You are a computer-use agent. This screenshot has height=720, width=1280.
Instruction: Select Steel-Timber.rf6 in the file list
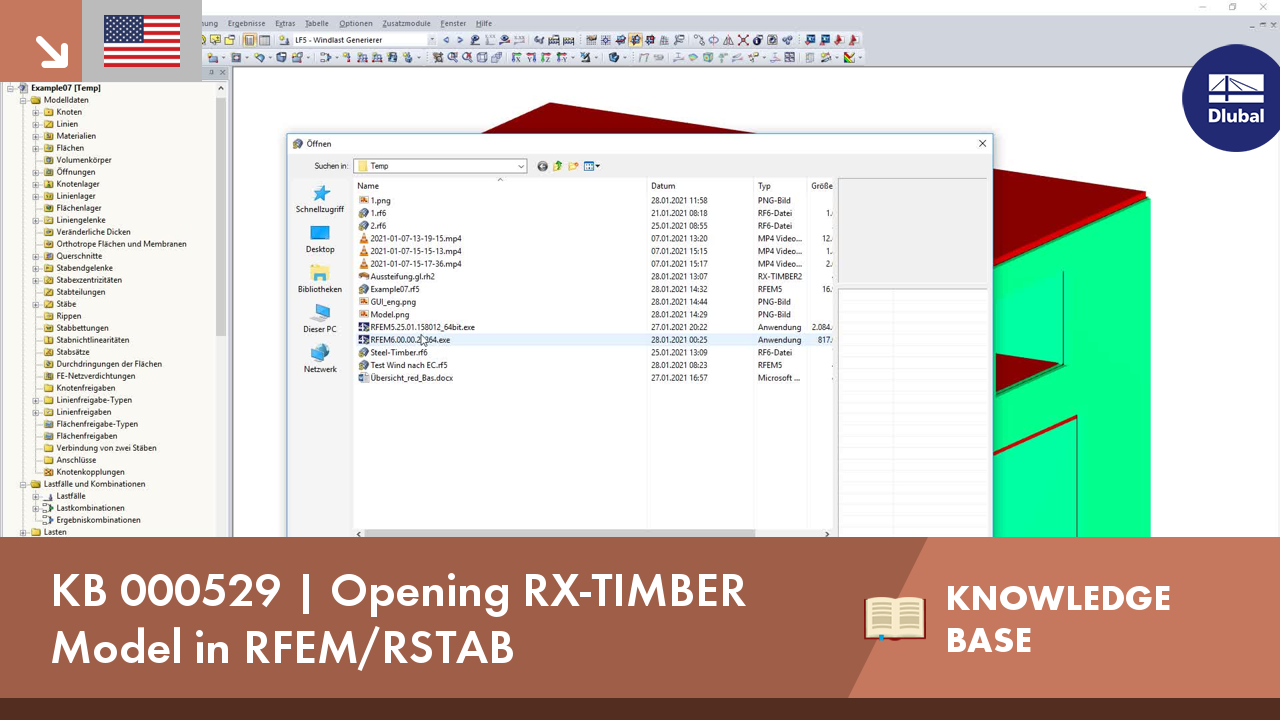pos(399,352)
